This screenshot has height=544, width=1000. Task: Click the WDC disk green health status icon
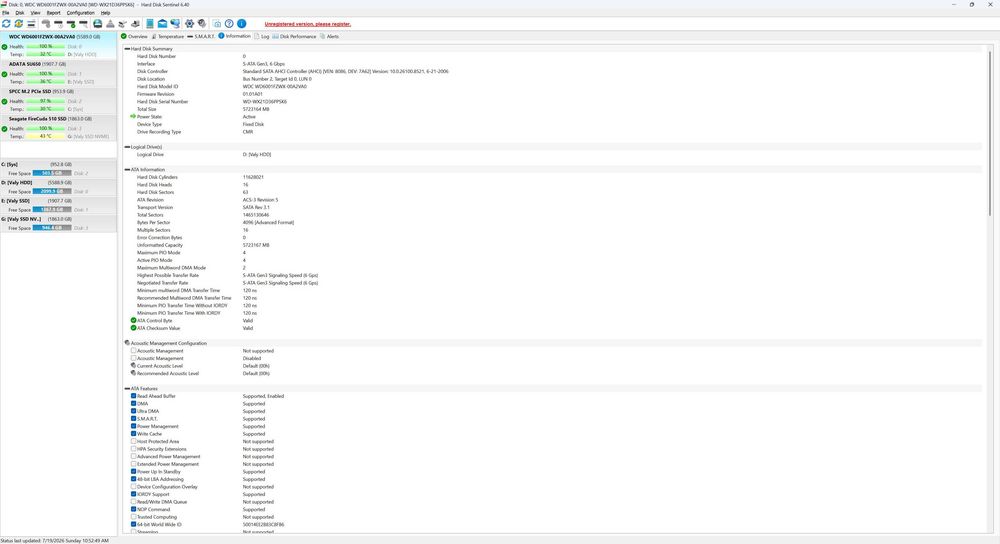(4, 47)
